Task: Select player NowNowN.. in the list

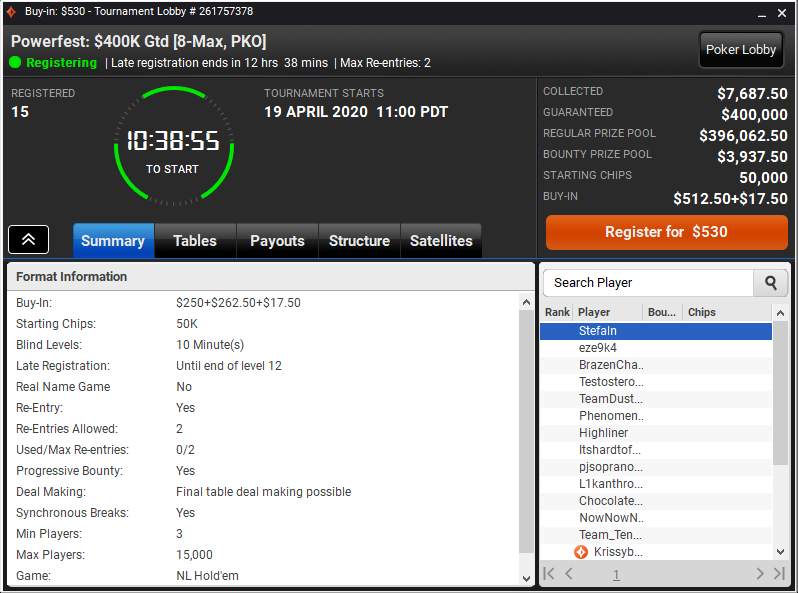Action: coord(656,518)
